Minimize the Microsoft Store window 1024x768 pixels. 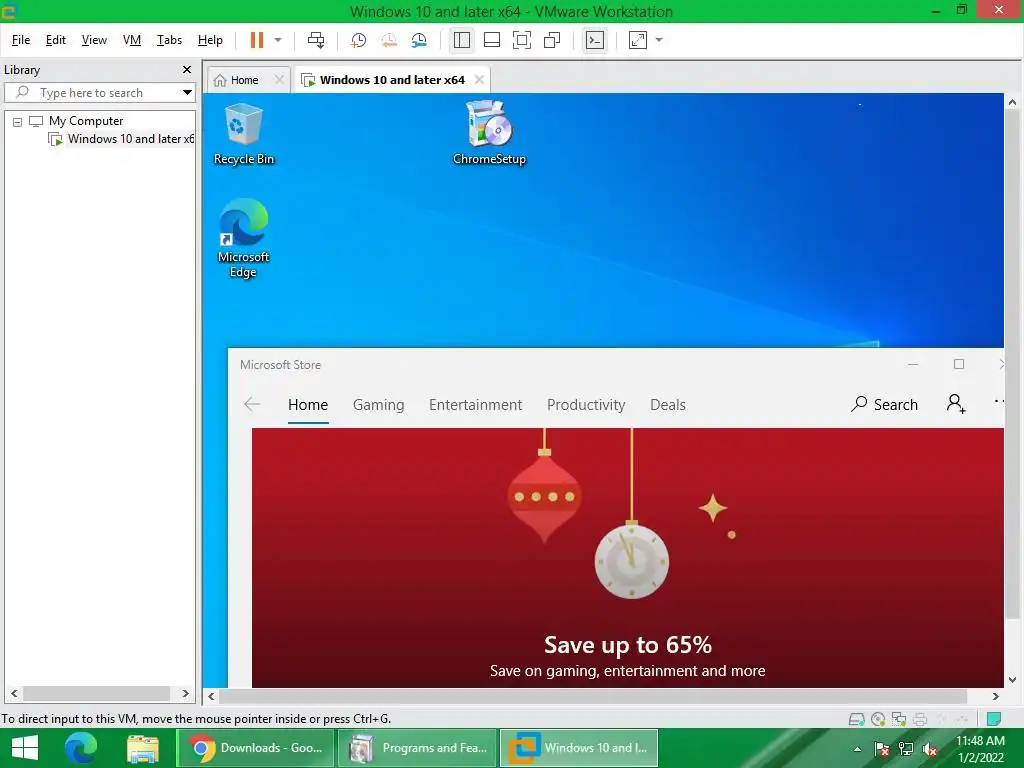click(913, 364)
